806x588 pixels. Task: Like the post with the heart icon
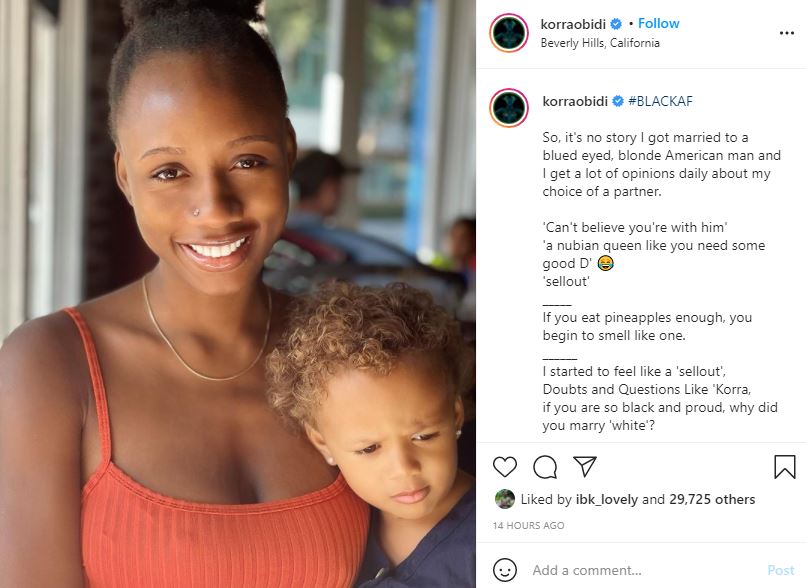505,467
